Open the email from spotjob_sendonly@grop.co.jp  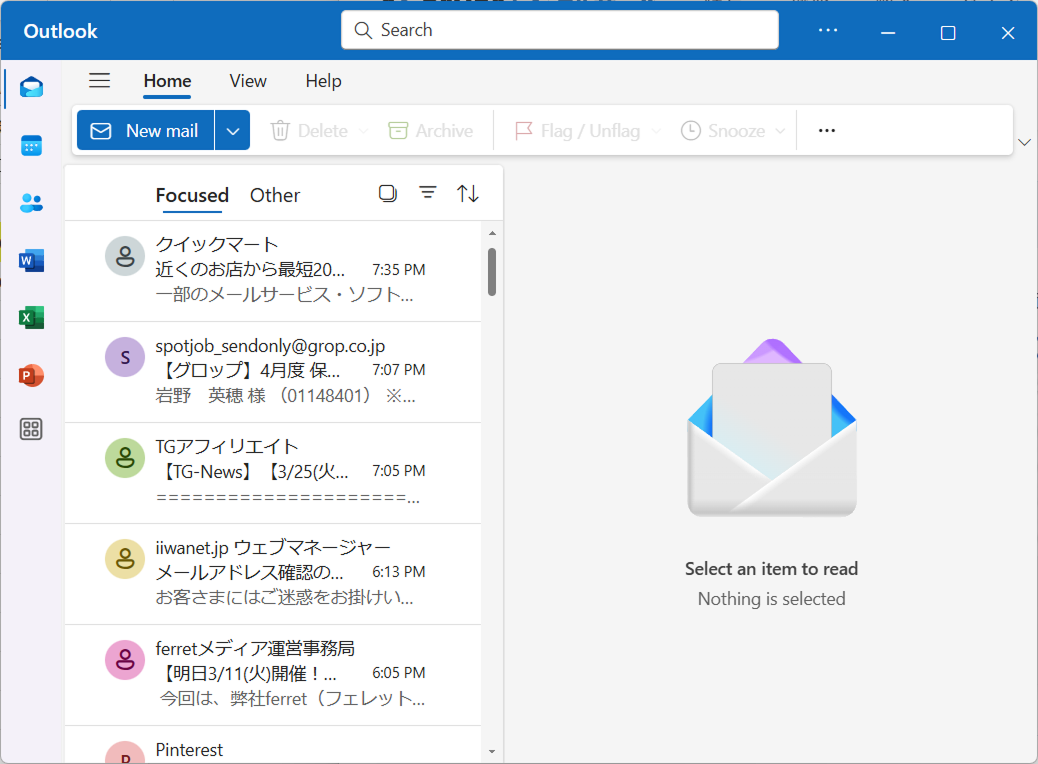pyautogui.click(x=273, y=372)
